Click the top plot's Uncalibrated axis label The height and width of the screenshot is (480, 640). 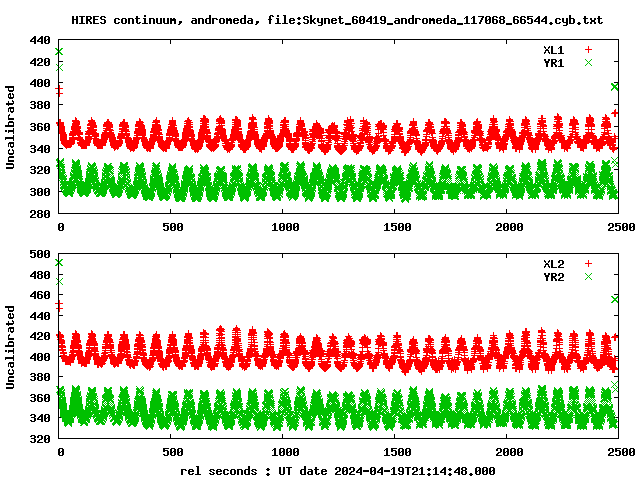click(11, 127)
